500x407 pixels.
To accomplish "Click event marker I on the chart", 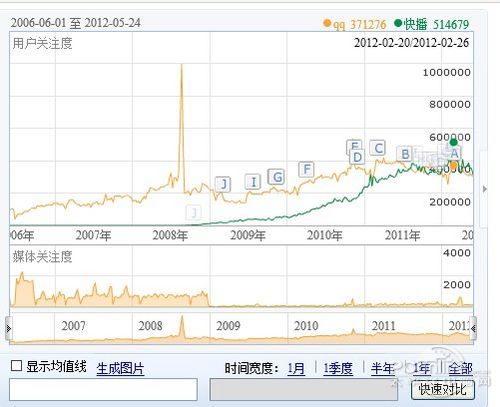I will [253, 182].
